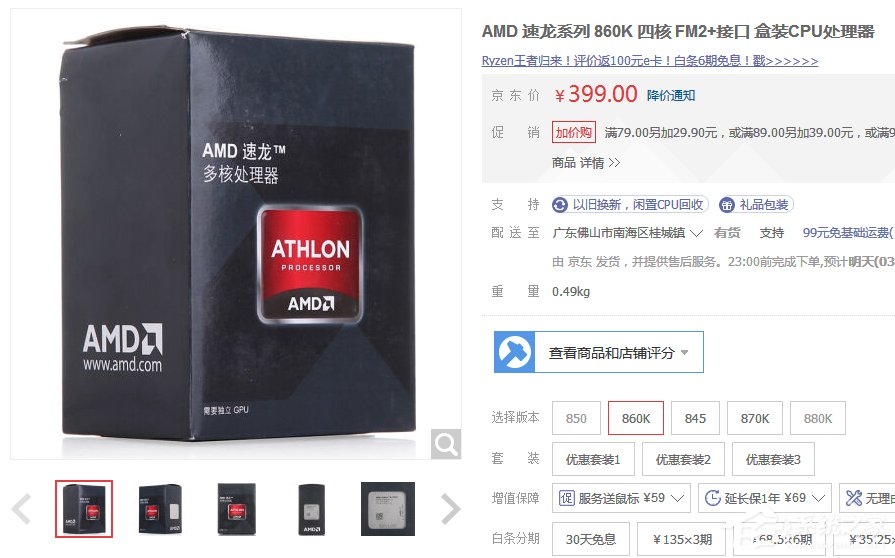The width and height of the screenshot is (895, 558).
Task: Click the wrench tools icon in 增值保障 row
Action: (x=854, y=498)
